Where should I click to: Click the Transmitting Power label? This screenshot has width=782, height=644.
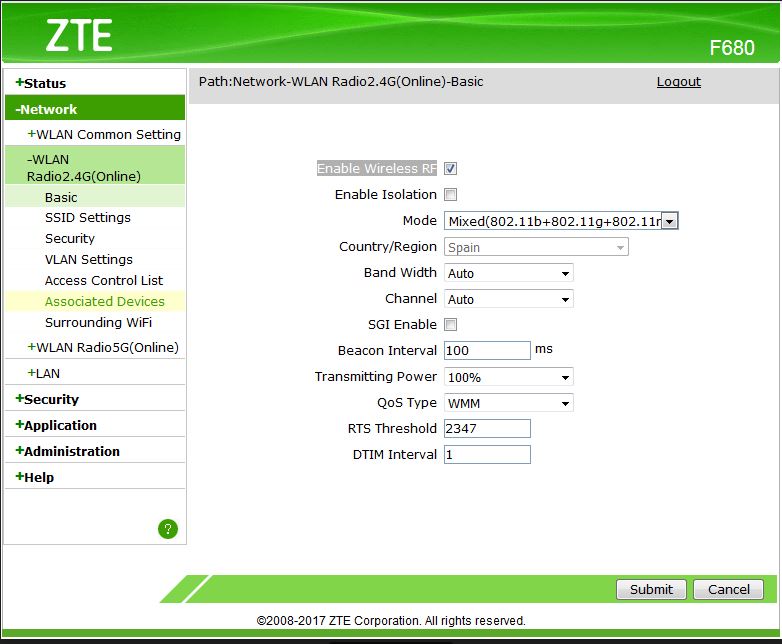(376, 376)
